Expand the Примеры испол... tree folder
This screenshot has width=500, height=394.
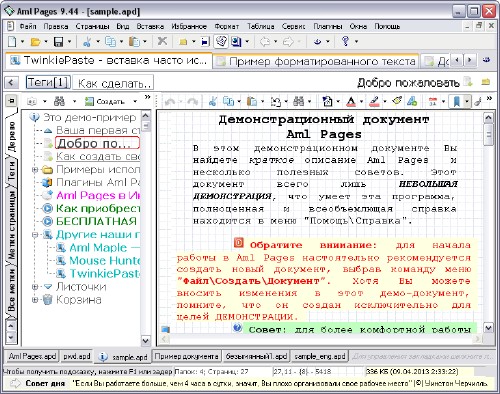[35, 170]
